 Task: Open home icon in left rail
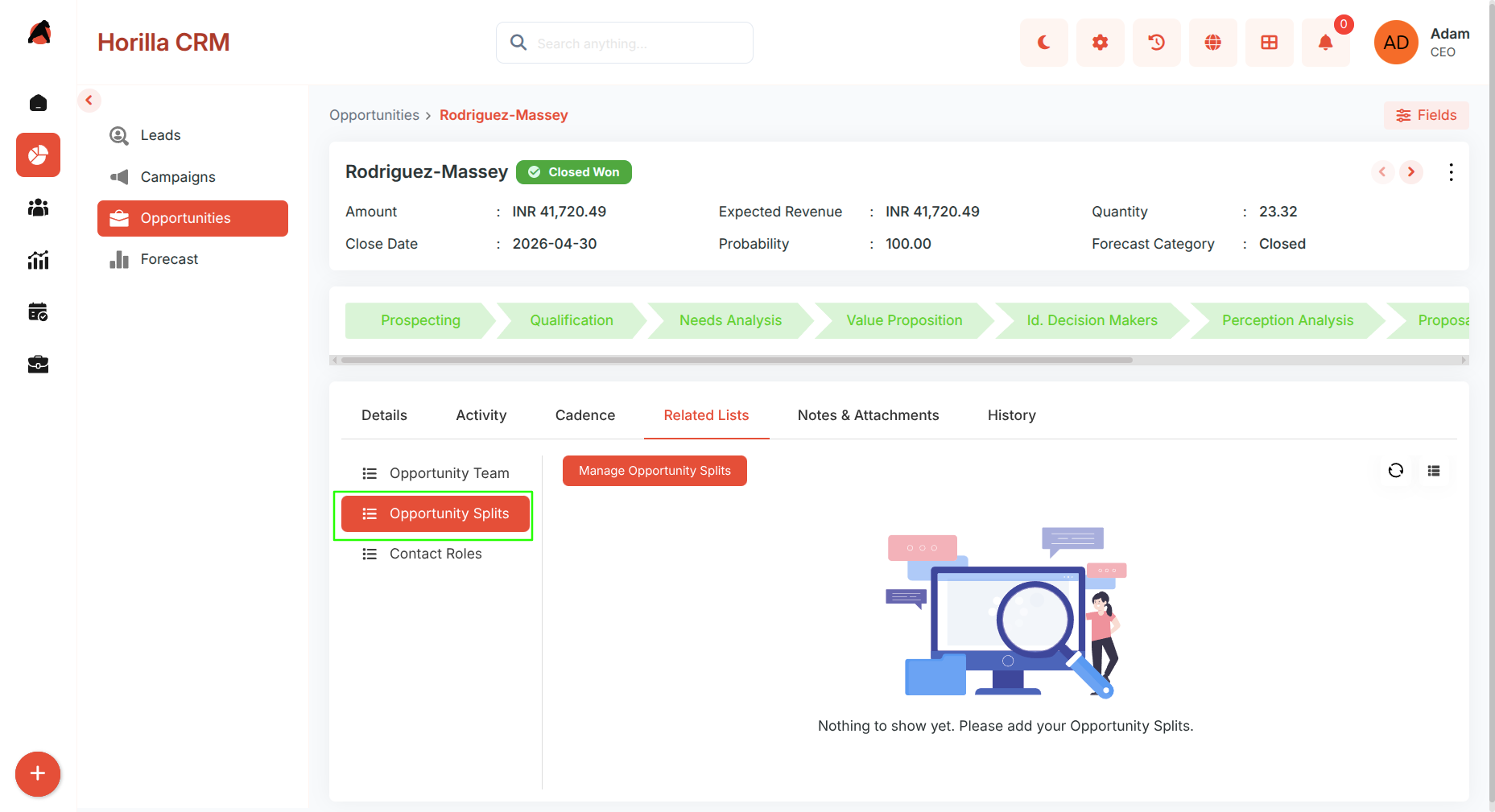pyautogui.click(x=38, y=103)
